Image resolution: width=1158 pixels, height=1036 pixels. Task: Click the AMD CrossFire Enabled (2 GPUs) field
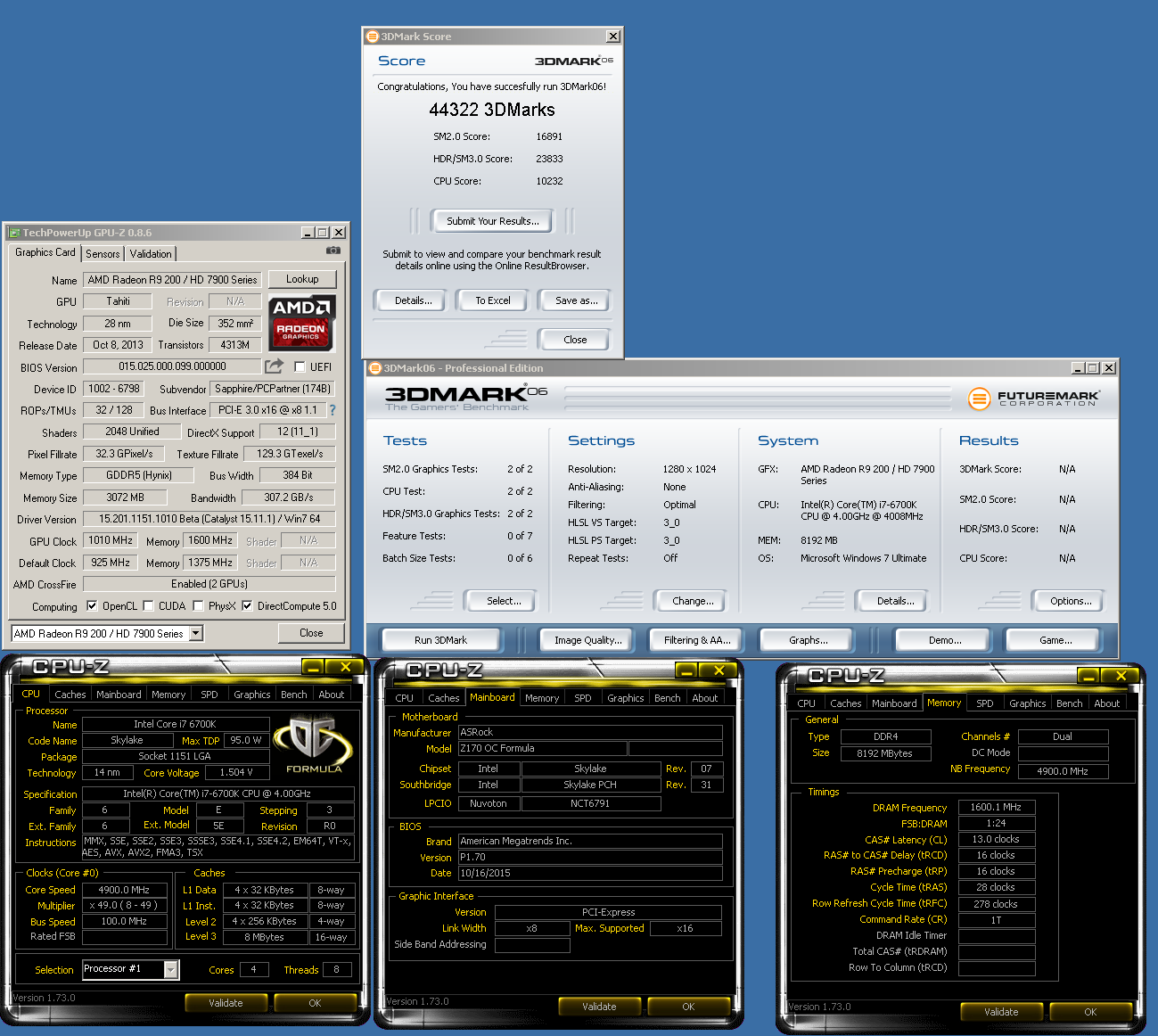209,584
